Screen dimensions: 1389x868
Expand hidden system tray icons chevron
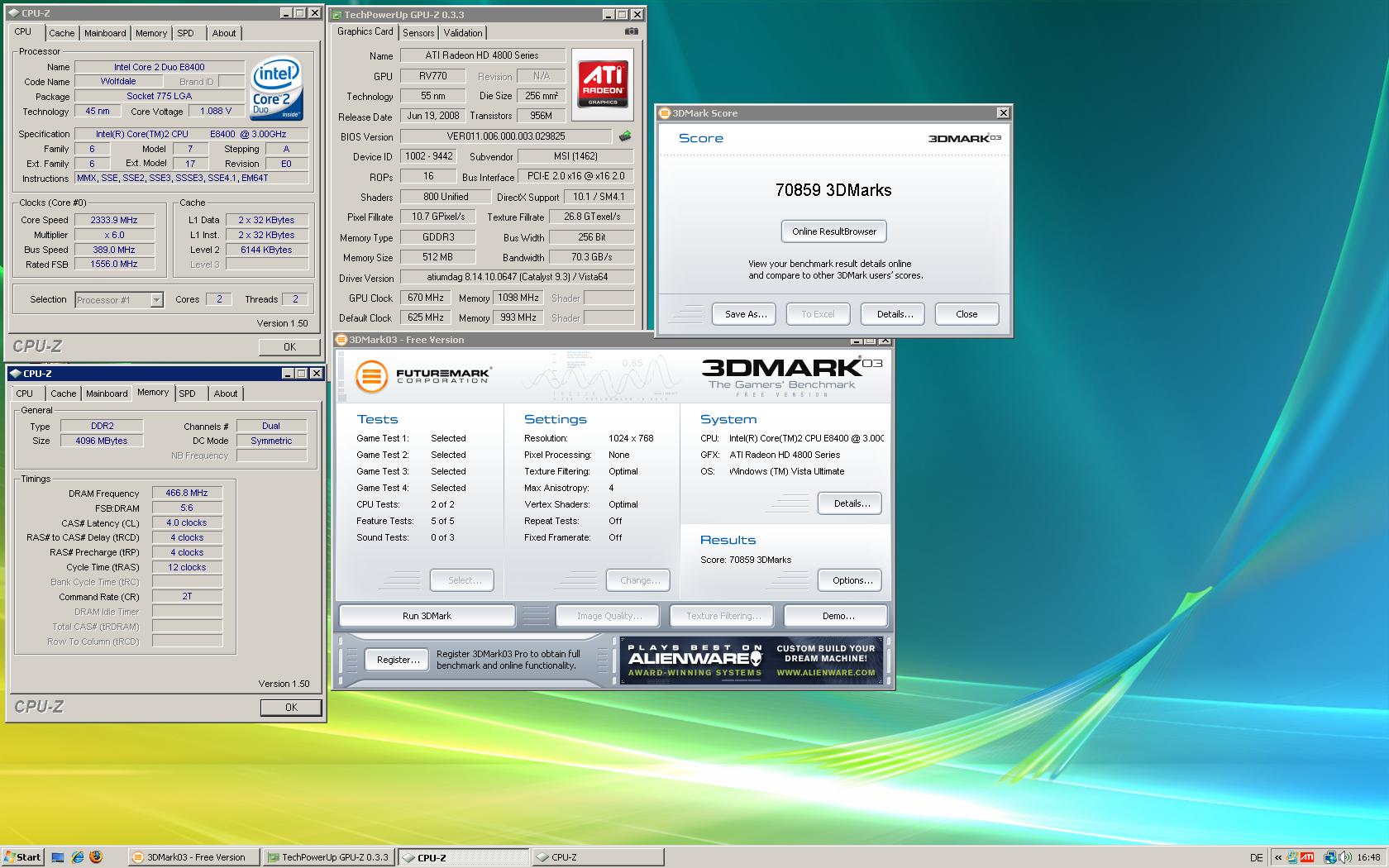coord(1277,857)
